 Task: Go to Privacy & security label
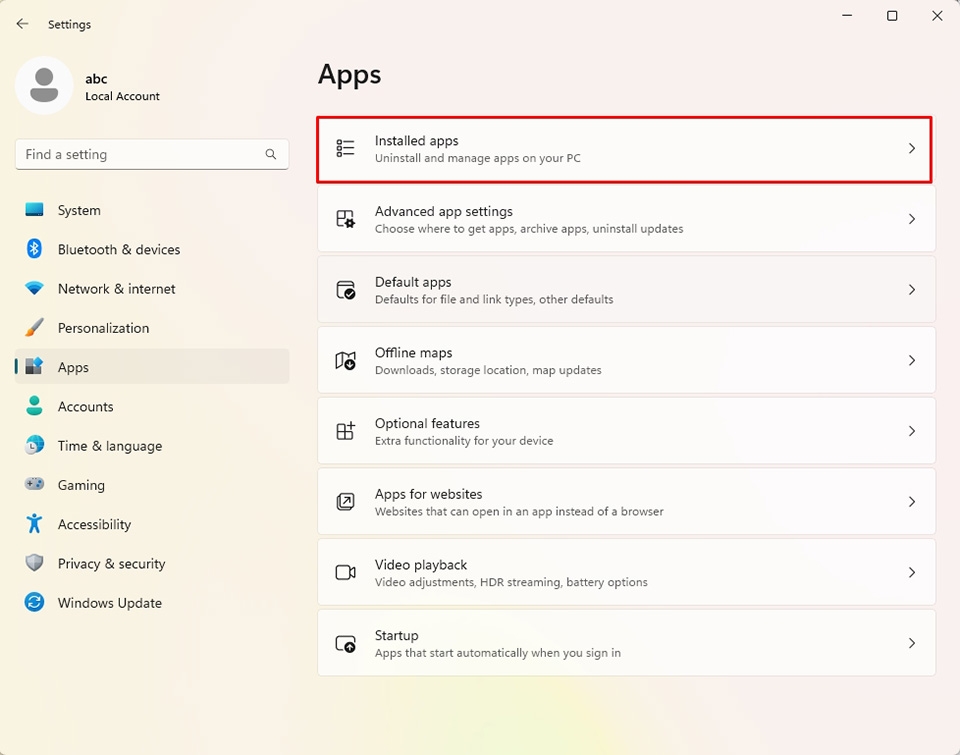coord(111,564)
